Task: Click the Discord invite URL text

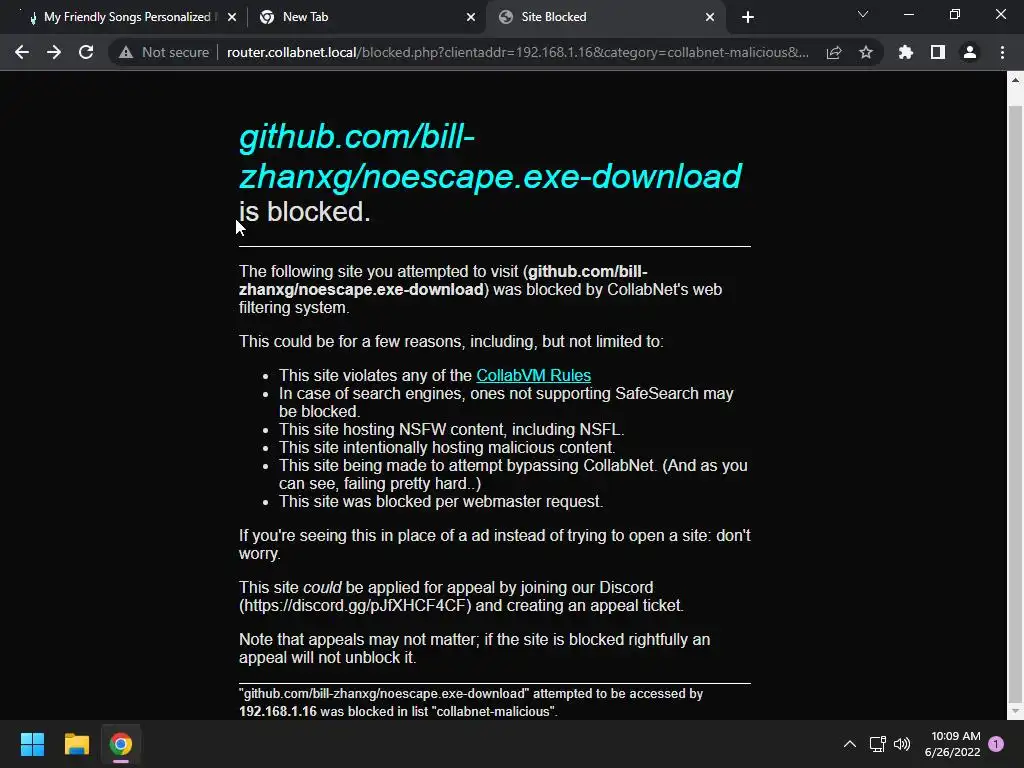Action: [x=355, y=605]
